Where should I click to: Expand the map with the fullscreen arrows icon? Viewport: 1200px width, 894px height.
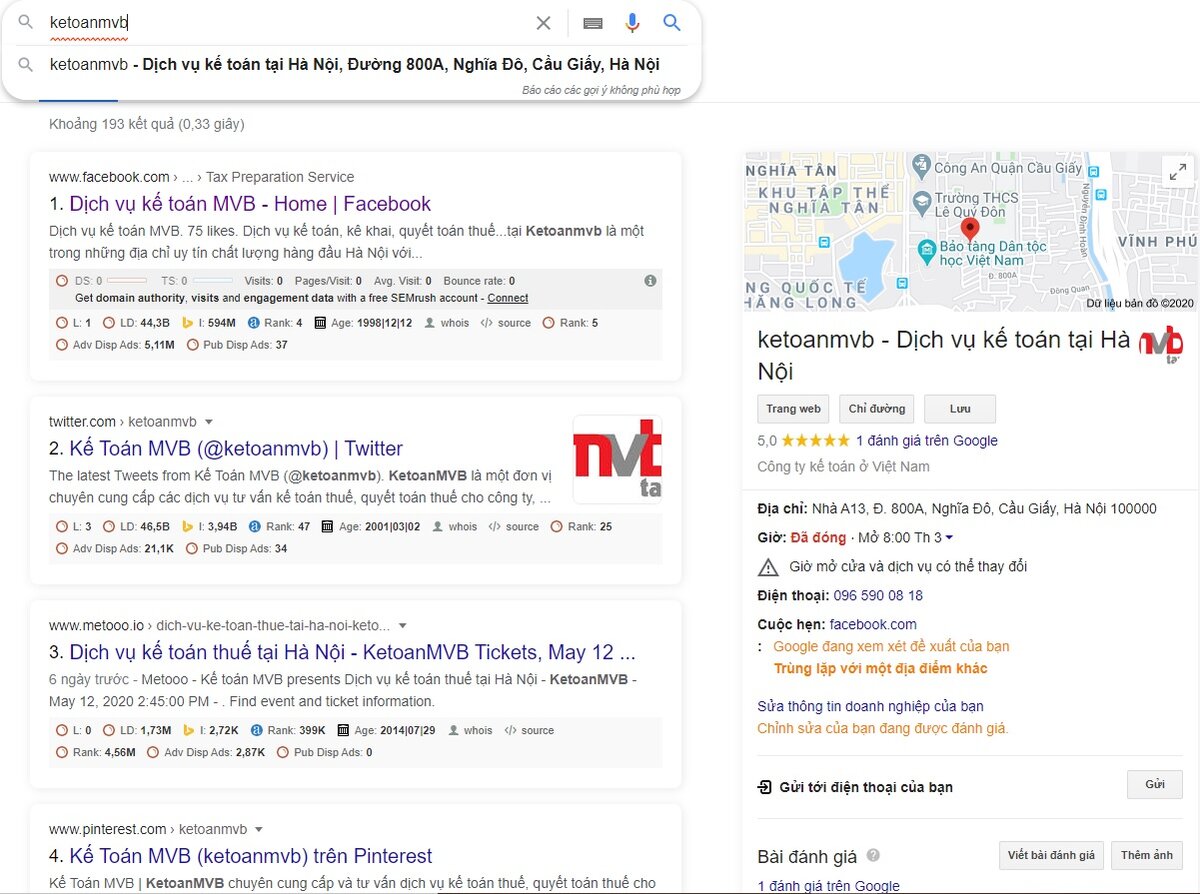[x=1177, y=171]
